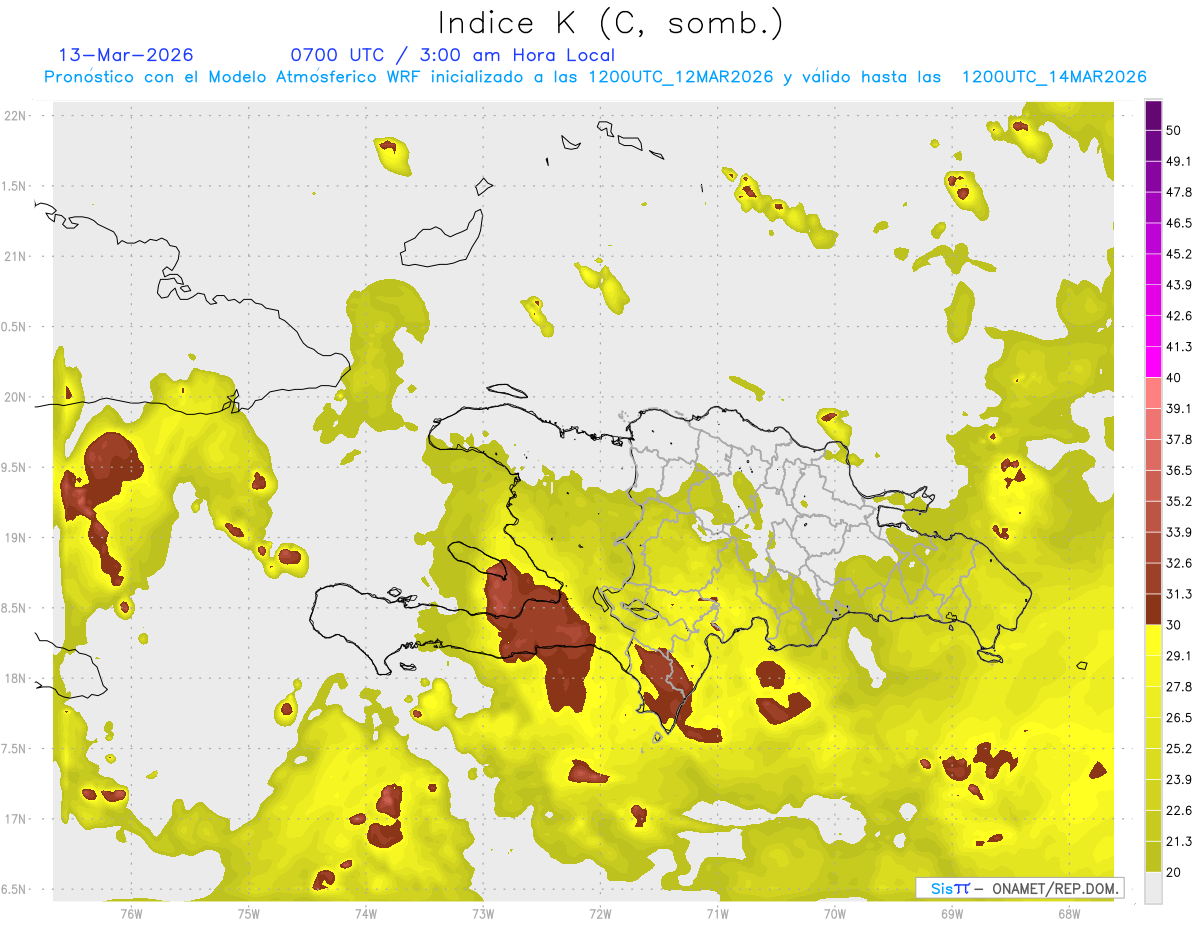This screenshot has width=1200, height=927.
Task: Click the '72W' longitude axis label
Action: coord(600,913)
